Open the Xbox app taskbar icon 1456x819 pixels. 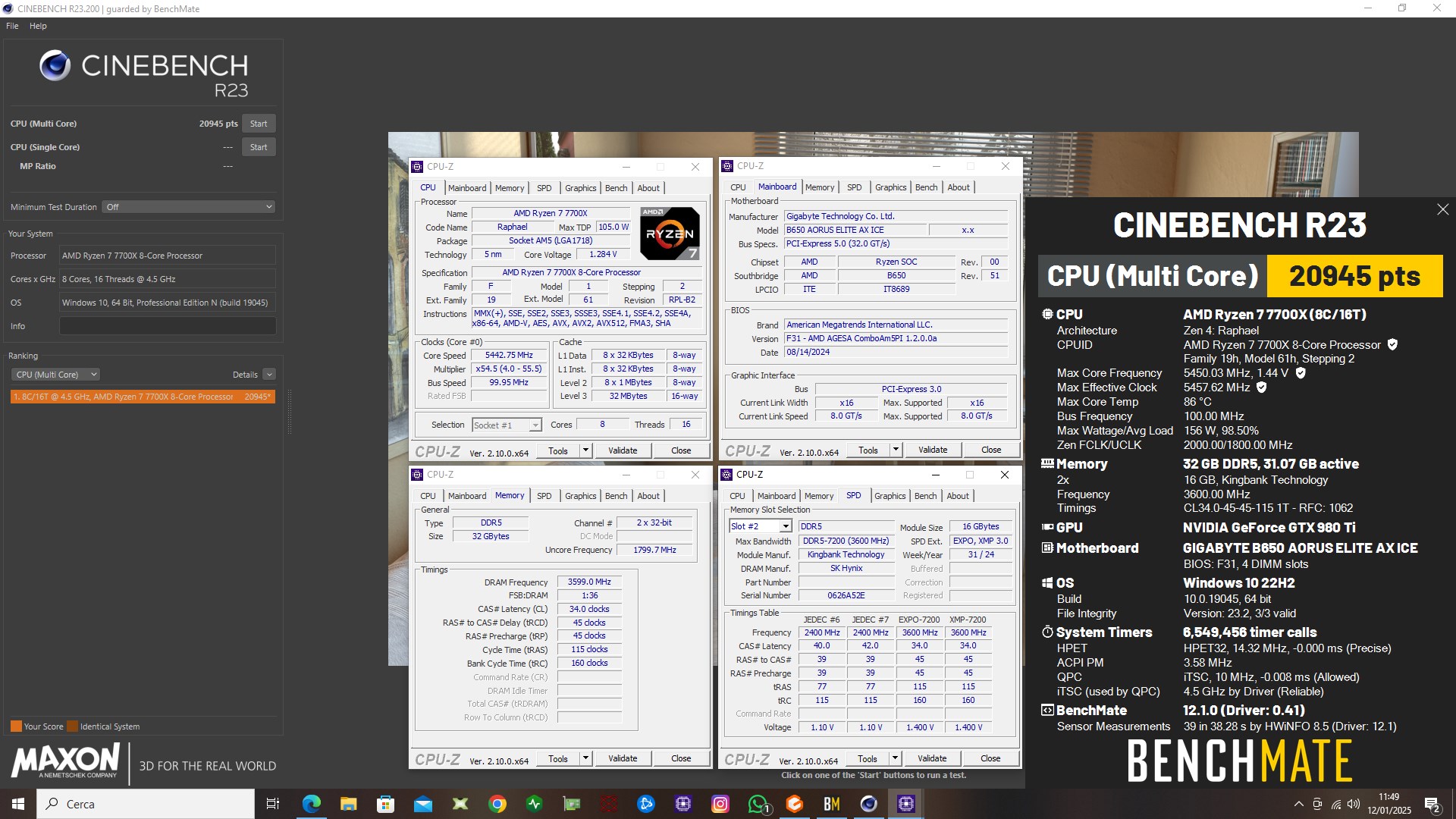(x=460, y=804)
